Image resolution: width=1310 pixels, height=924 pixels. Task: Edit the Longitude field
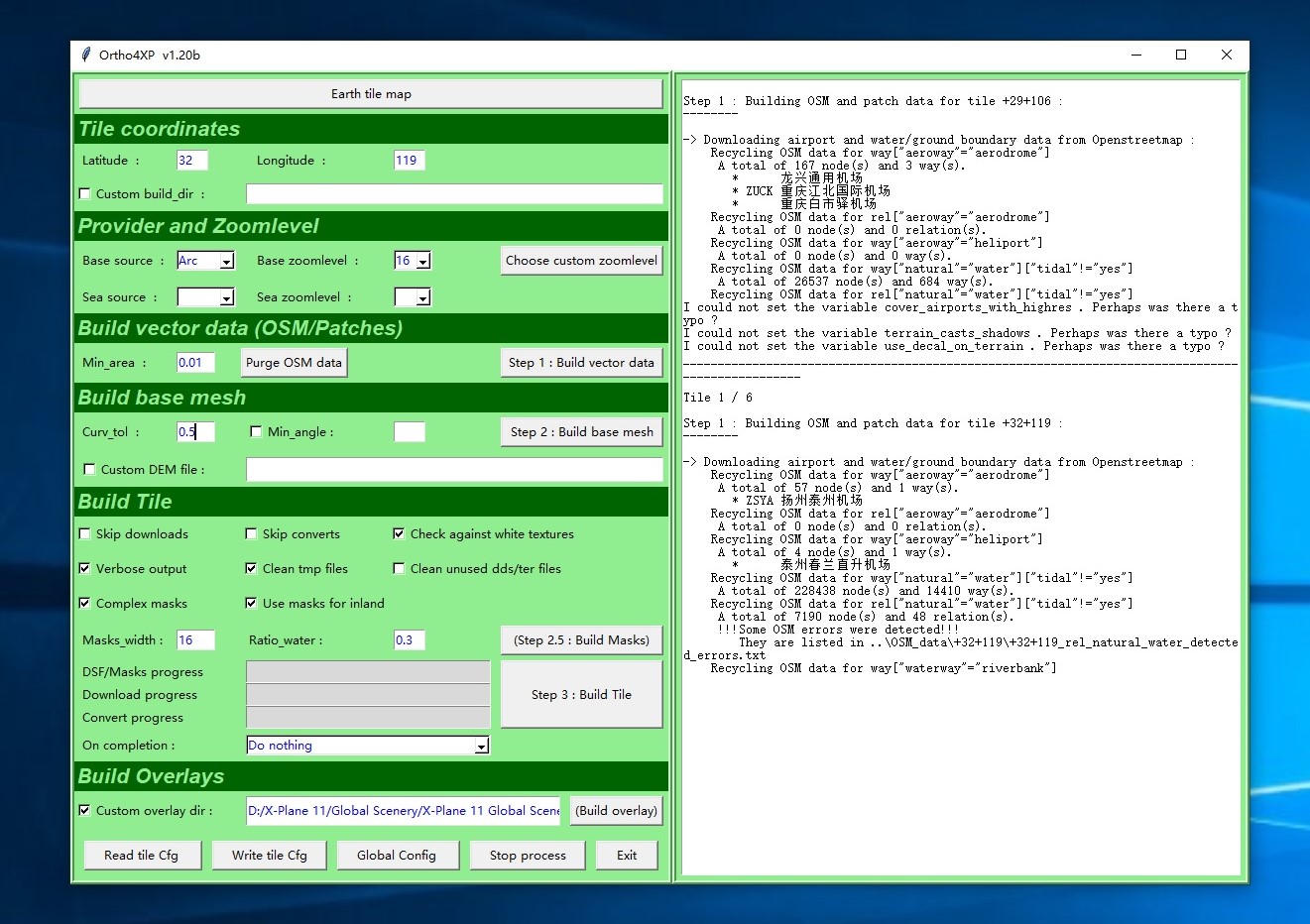409,161
